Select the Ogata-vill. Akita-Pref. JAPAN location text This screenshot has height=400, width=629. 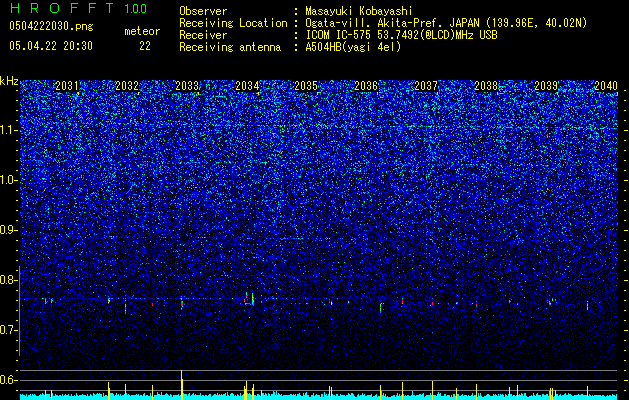(446, 23)
